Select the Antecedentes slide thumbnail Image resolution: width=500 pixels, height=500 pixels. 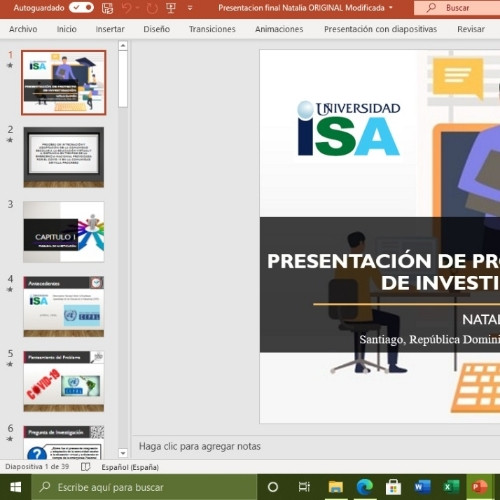pos(64,306)
